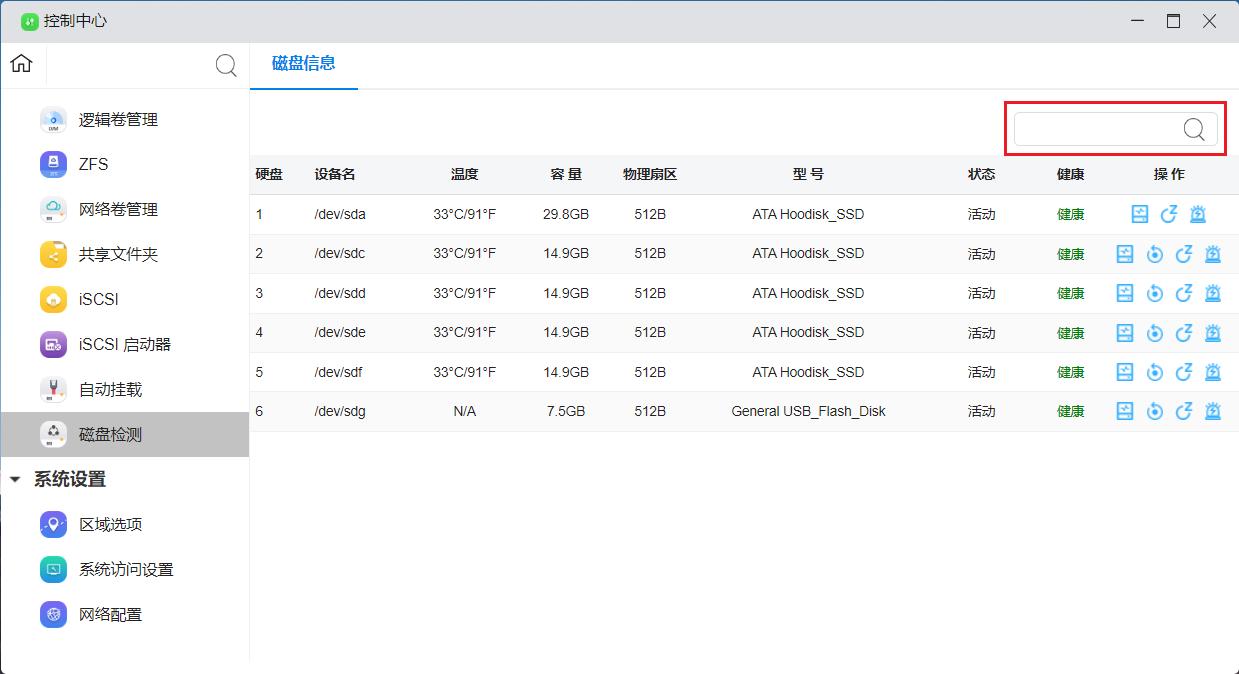The height and width of the screenshot is (674, 1239).
Task: Open iSCSI 启动器 page
Action: coord(125,345)
